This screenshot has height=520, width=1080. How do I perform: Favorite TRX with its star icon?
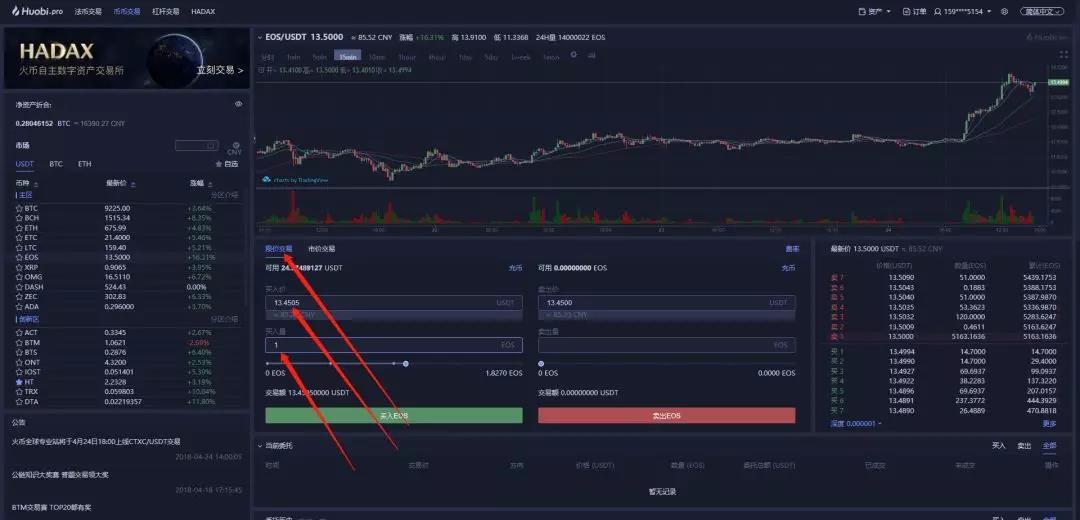[19, 391]
